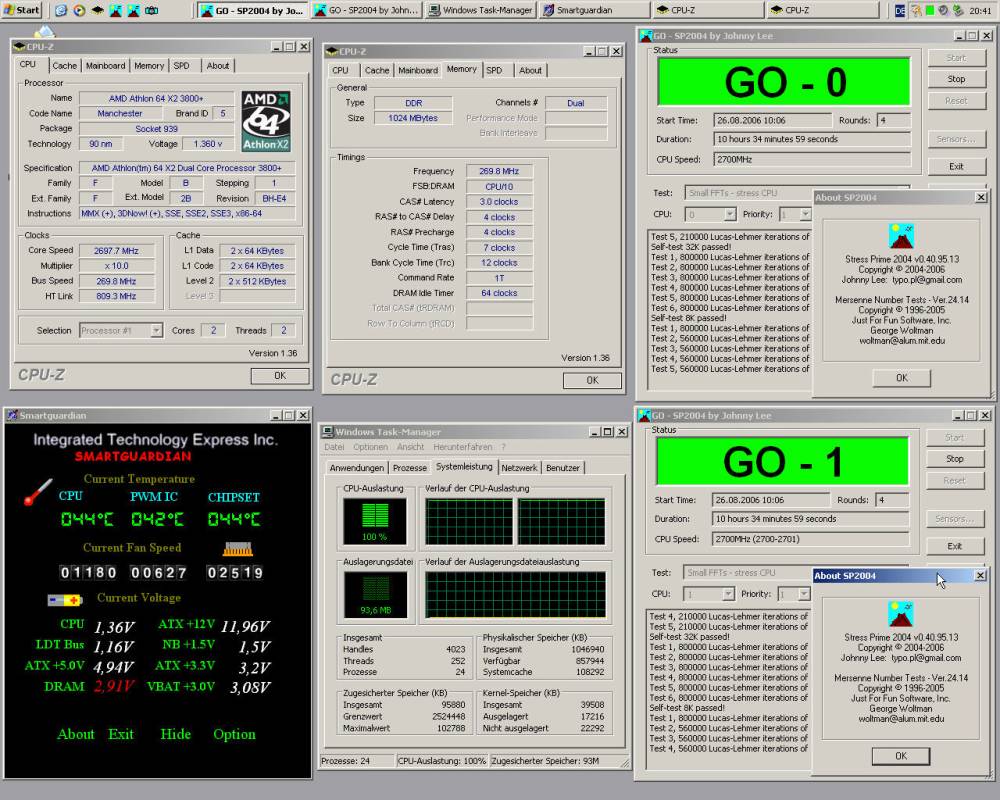The height and width of the screenshot is (800, 1000).
Task: Click Start Time field in GO - 1 window
Action: (771, 500)
